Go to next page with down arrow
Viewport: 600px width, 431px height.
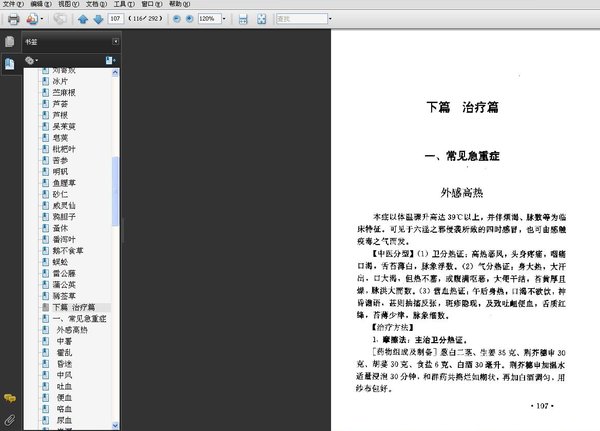point(98,19)
